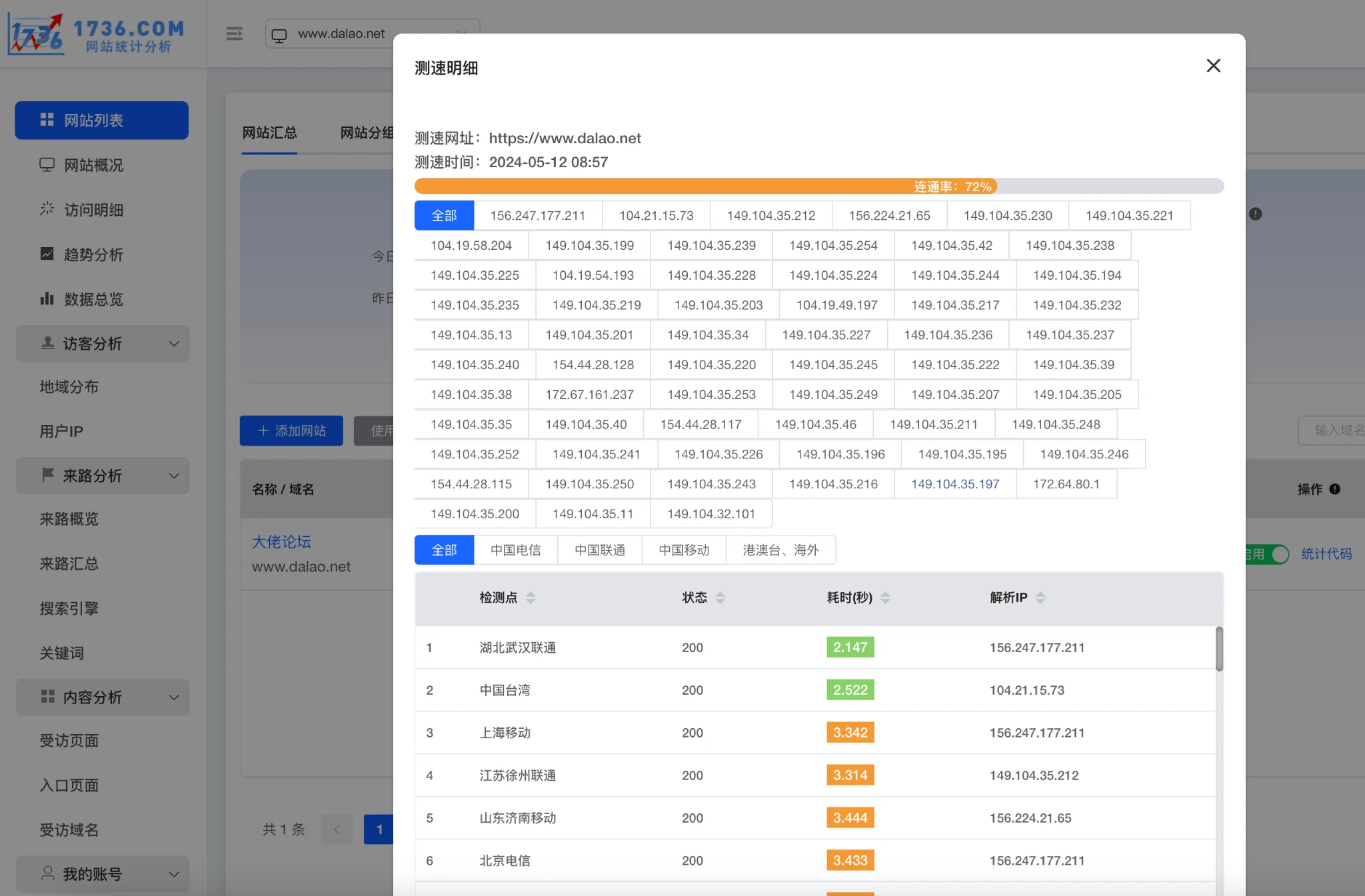
Task: Sort by resolved IP column arrows
Action: (x=1040, y=598)
